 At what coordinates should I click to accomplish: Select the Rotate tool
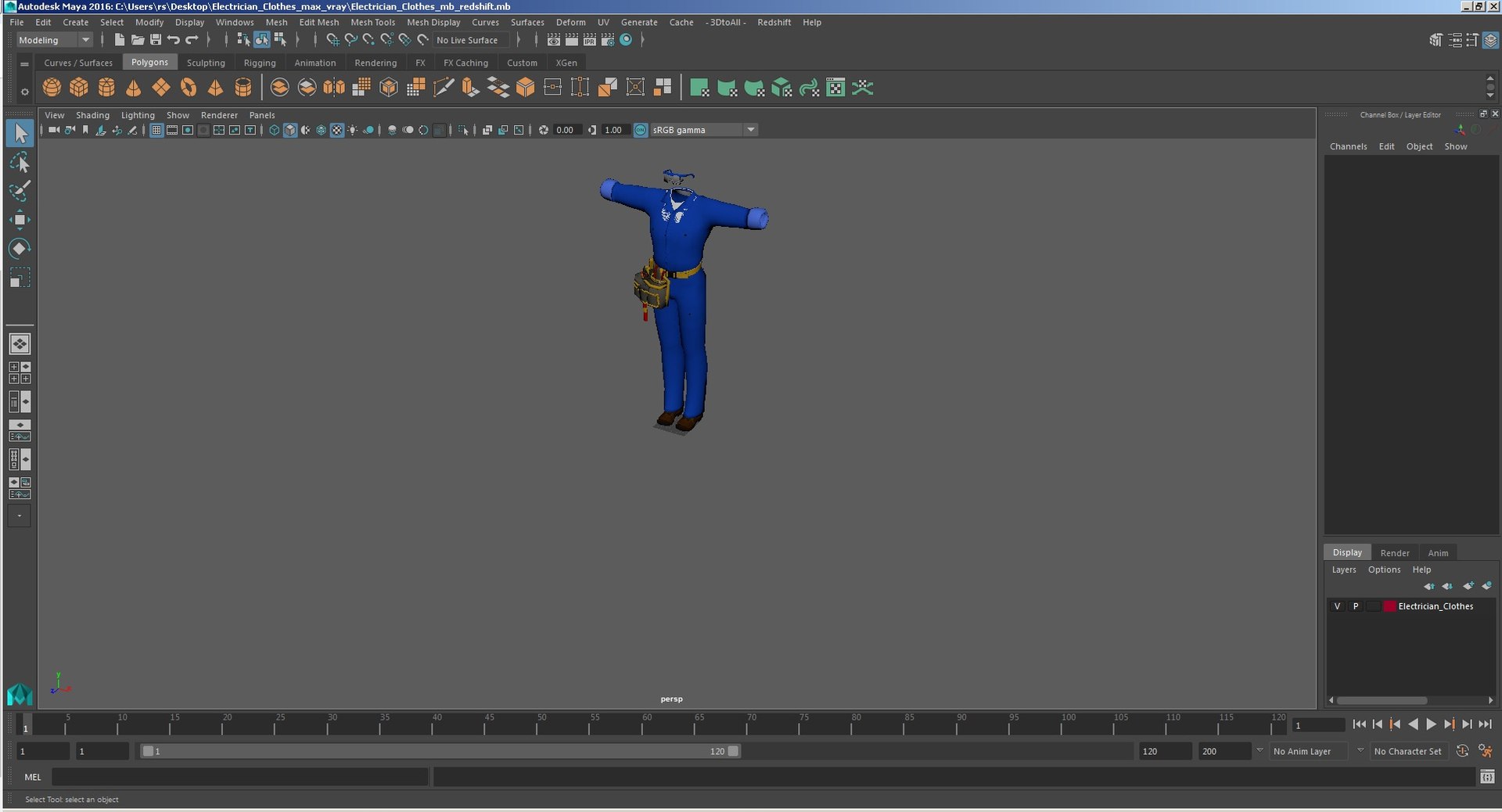(20, 249)
